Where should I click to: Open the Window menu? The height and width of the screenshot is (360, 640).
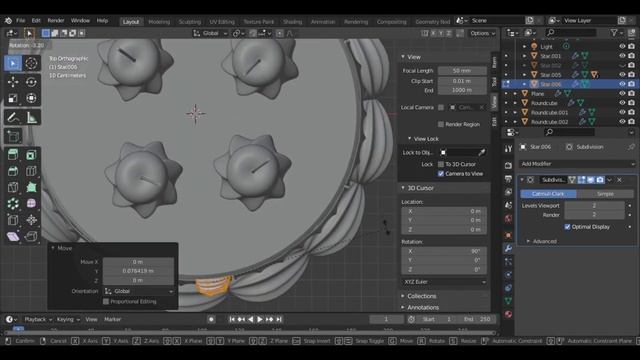point(80,20)
